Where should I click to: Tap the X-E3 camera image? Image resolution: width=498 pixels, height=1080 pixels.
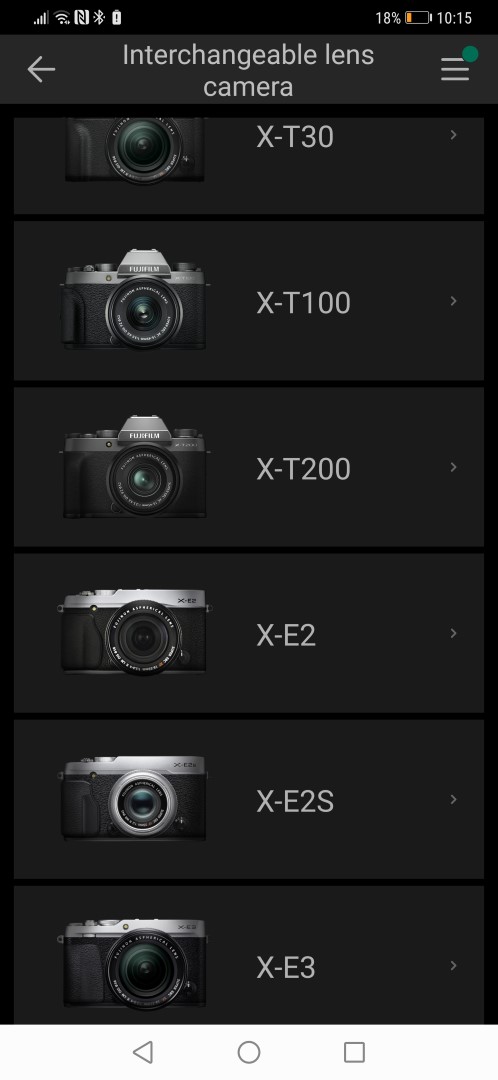point(135,964)
